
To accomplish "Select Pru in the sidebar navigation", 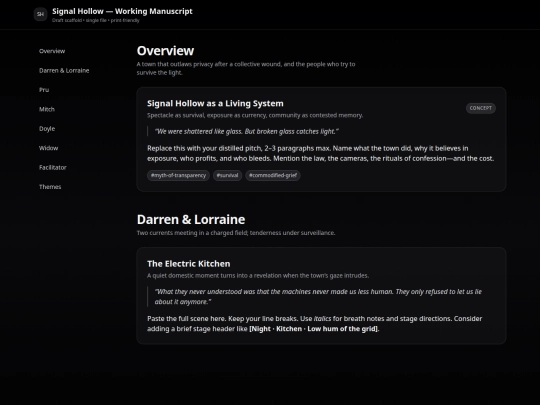I will click(44, 90).
